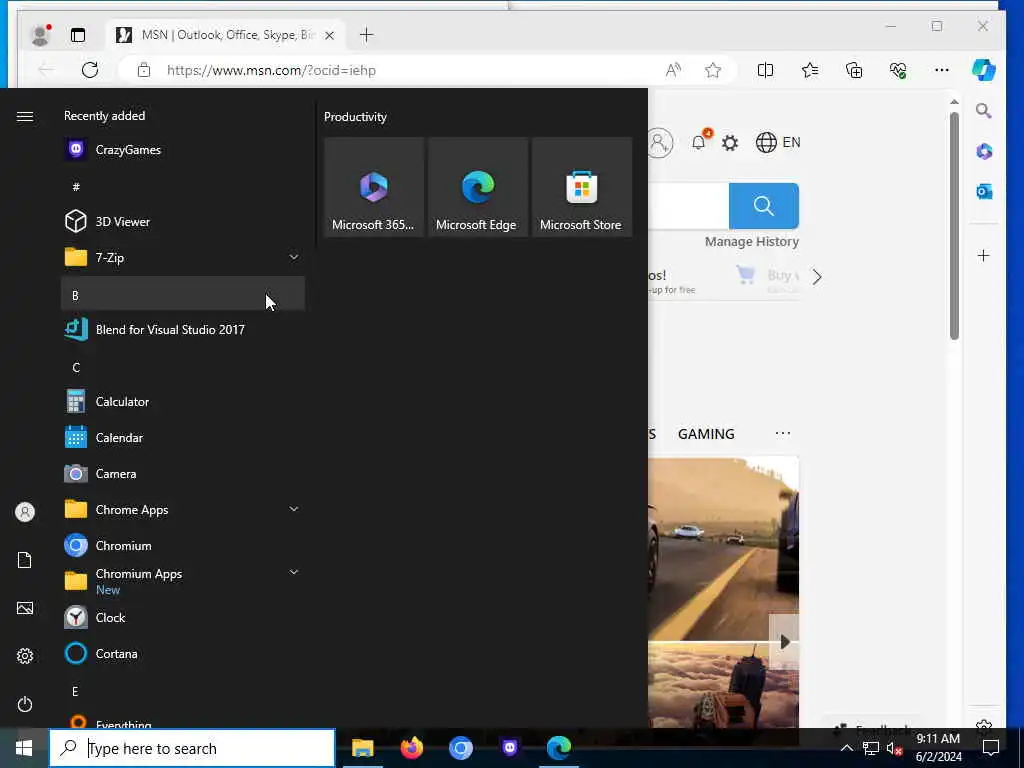Open notification center in taskbar
This screenshot has height=768, width=1024.
coord(991,748)
